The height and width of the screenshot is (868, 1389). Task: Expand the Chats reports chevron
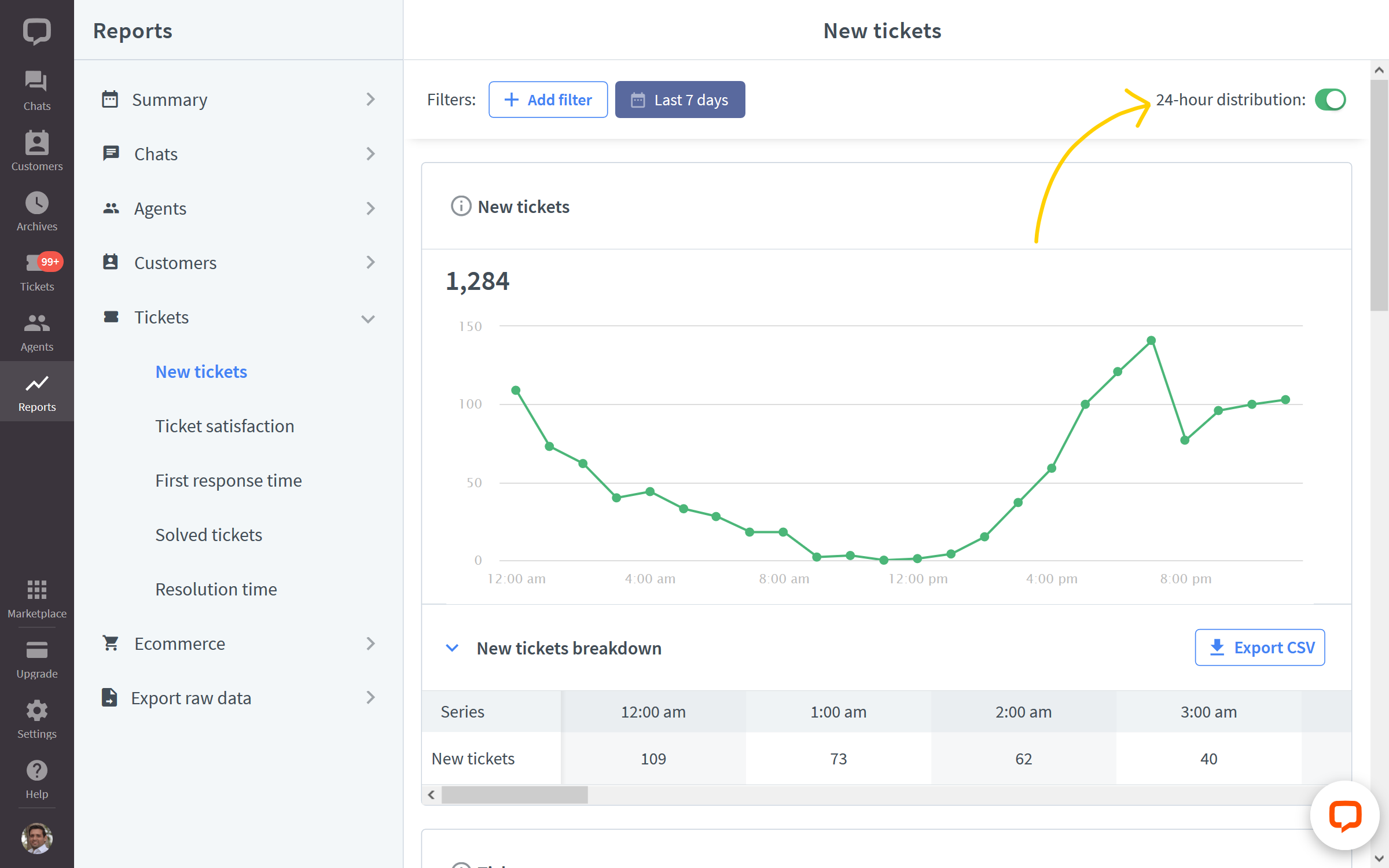coord(371,154)
